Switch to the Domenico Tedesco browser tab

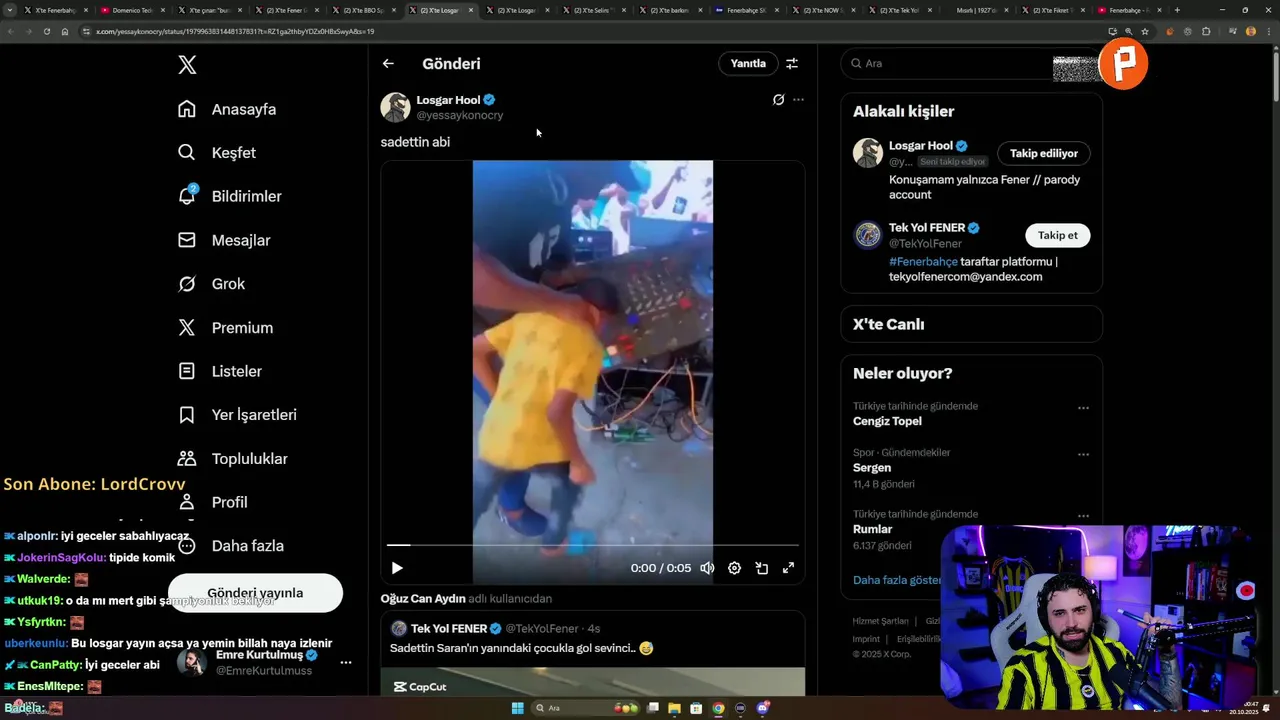point(132,10)
